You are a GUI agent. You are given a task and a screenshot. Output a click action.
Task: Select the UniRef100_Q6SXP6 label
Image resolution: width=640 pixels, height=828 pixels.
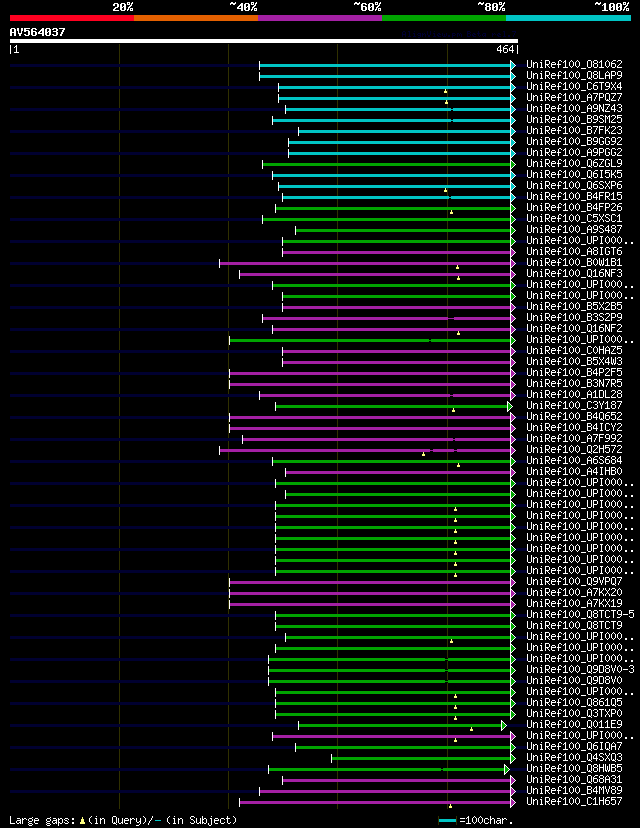pos(574,185)
